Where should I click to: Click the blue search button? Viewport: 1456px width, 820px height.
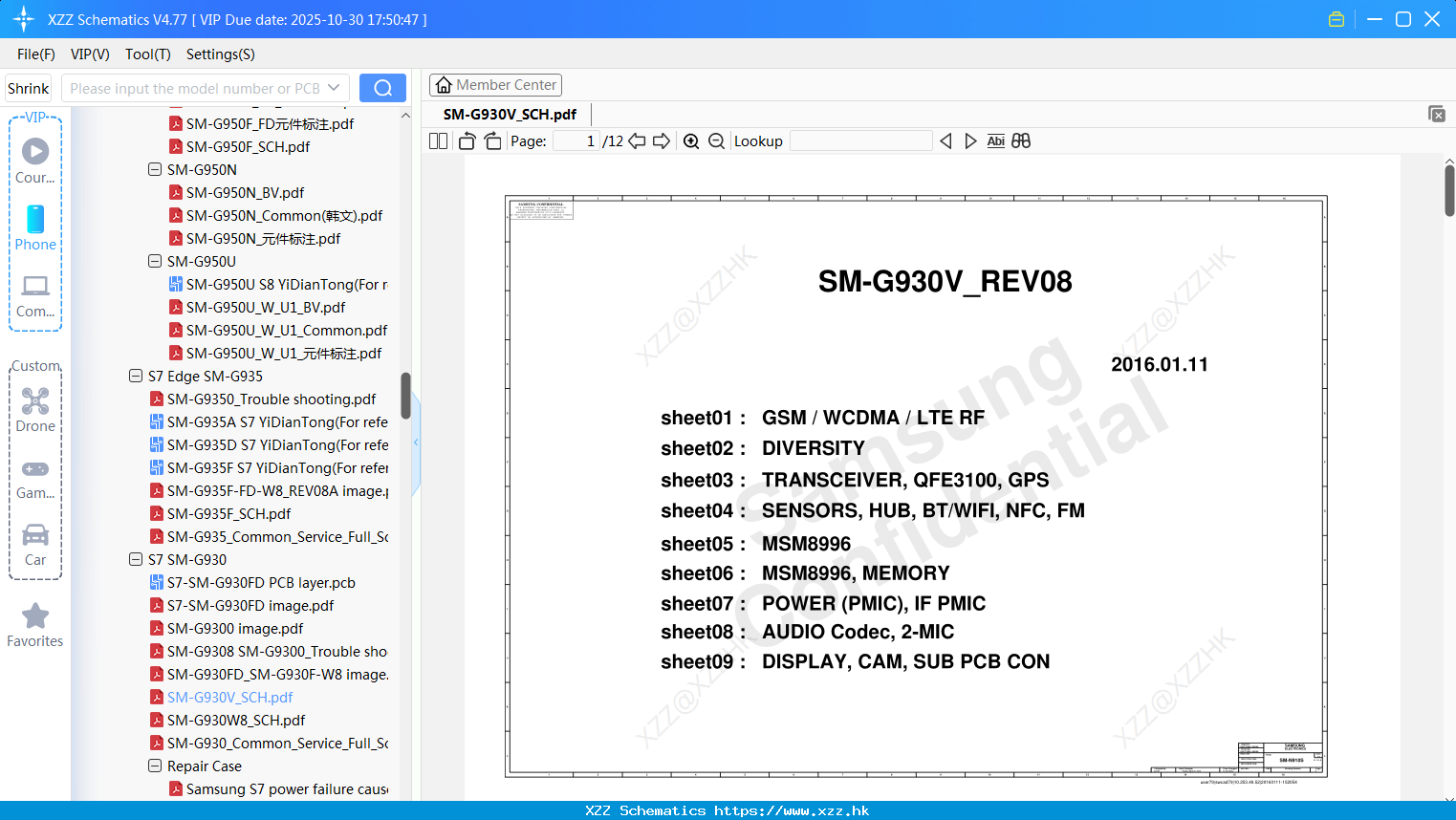click(x=382, y=88)
